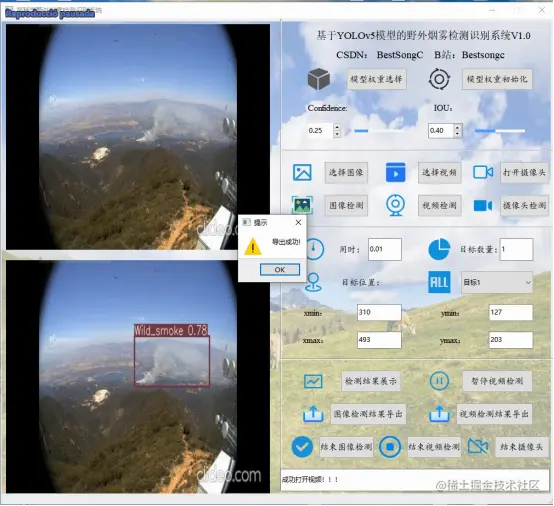Click the Wild_smoke 0.78 detection label
This screenshot has height=506, width=554.
pos(171,330)
